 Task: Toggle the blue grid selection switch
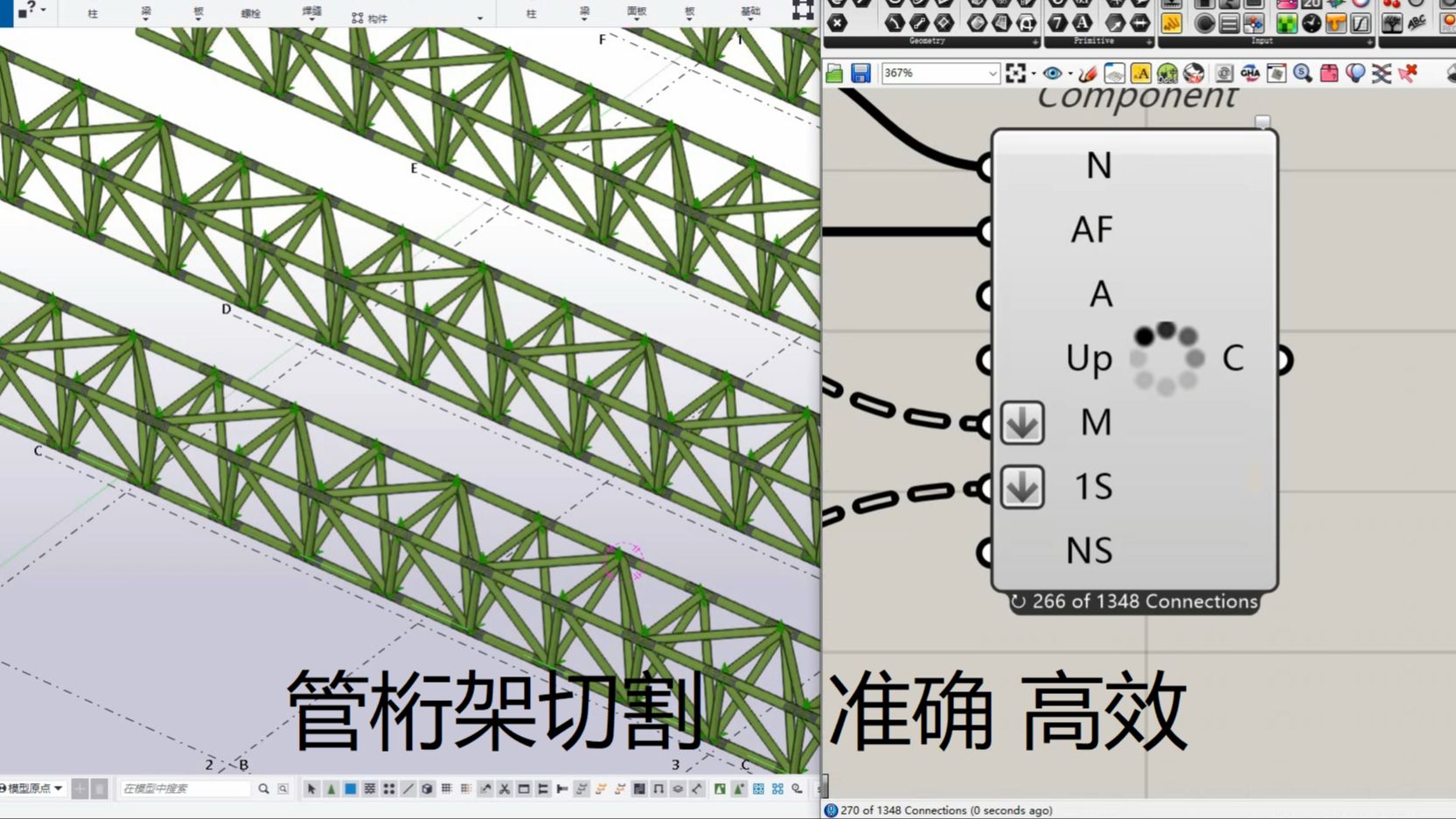coord(758,788)
